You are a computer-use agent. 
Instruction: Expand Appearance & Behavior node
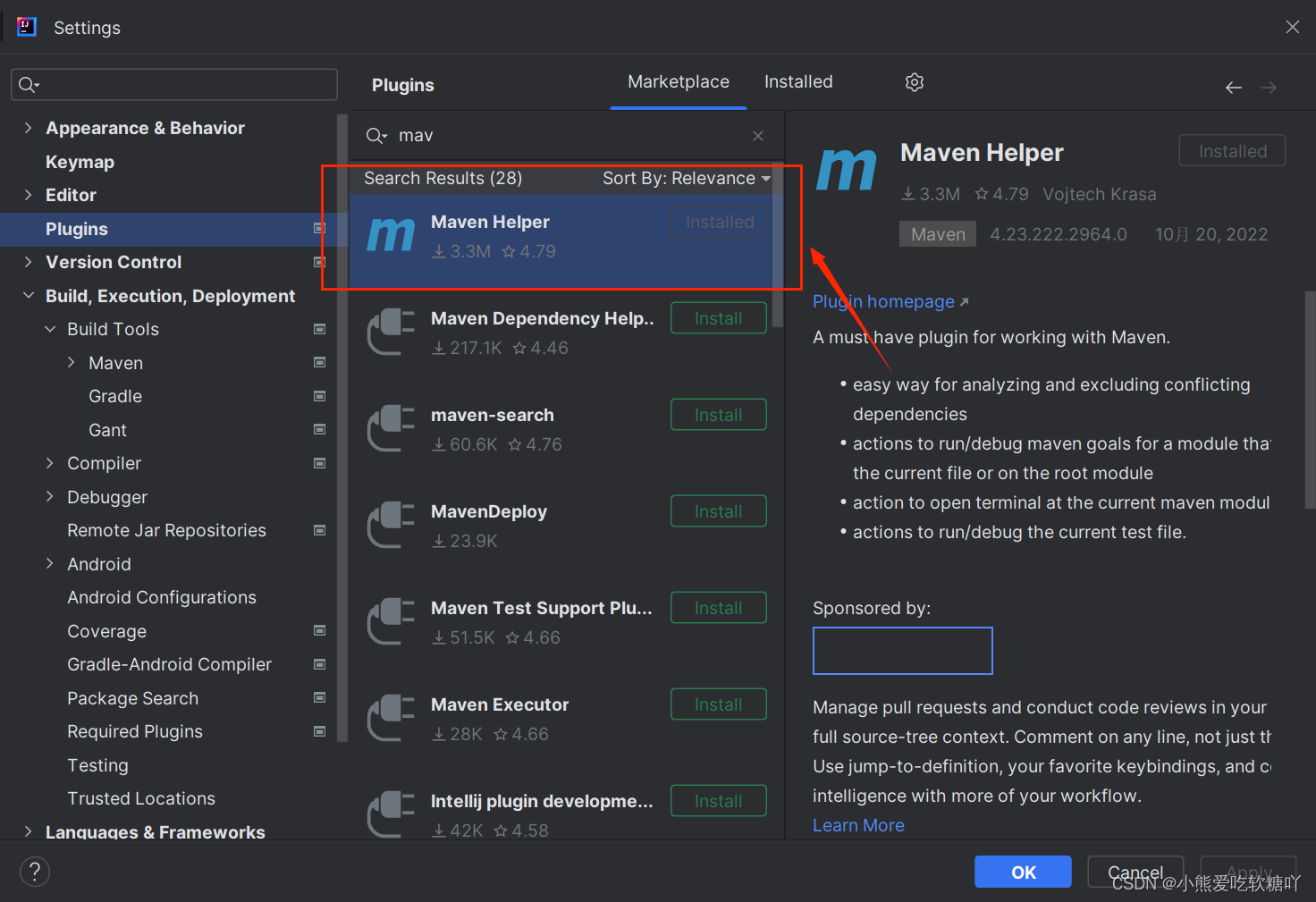(x=28, y=128)
